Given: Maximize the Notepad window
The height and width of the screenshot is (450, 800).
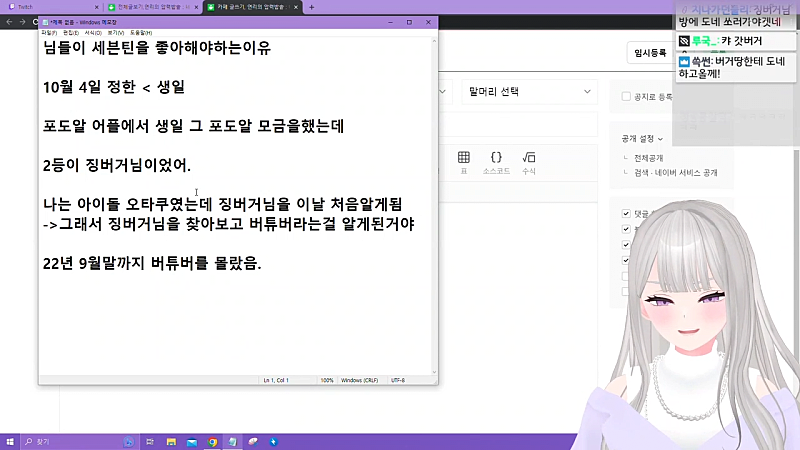Looking at the screenshot, I should coord(409,22).
